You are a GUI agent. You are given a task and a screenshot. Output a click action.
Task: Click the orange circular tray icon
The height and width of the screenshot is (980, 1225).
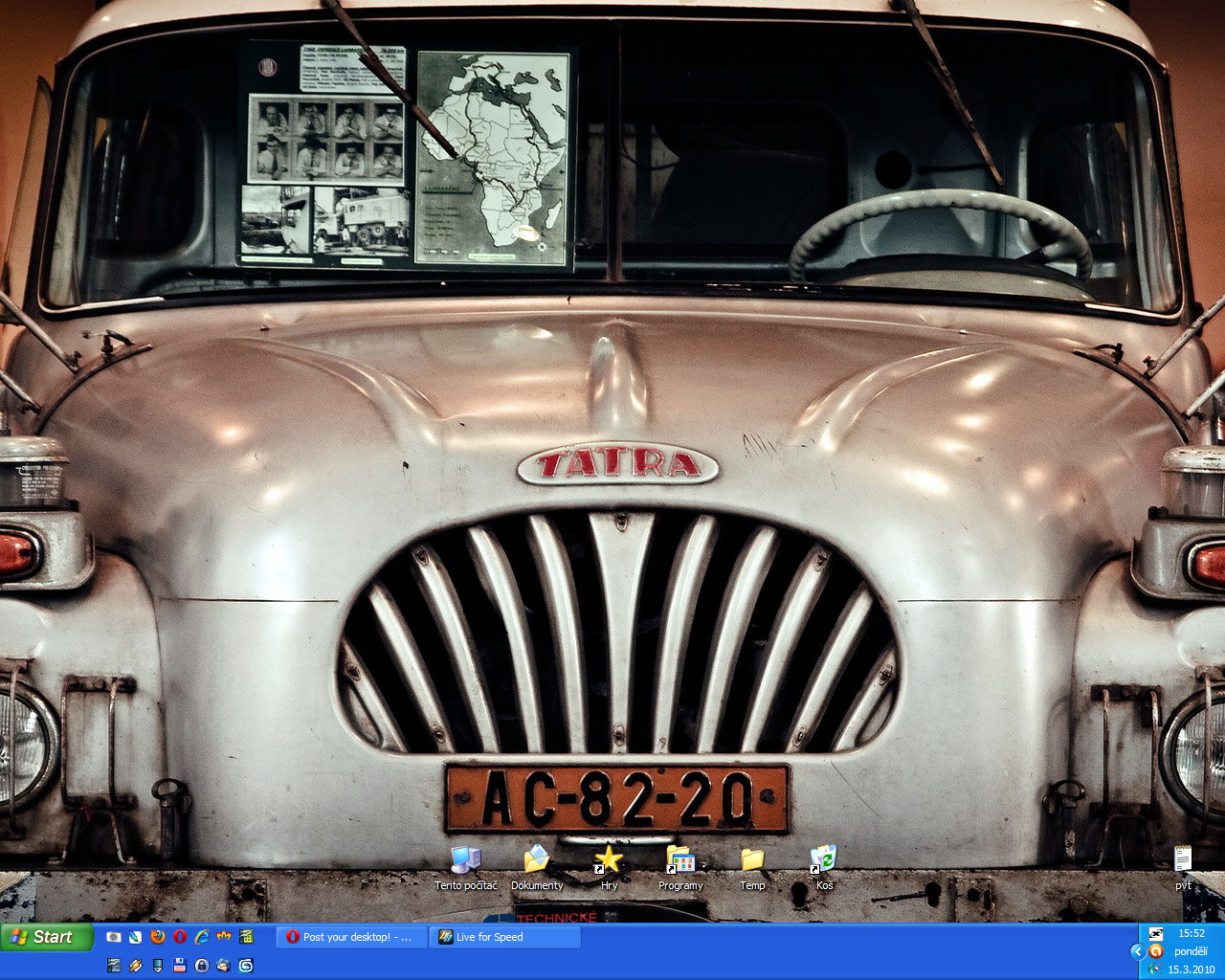coord(1156,951)
